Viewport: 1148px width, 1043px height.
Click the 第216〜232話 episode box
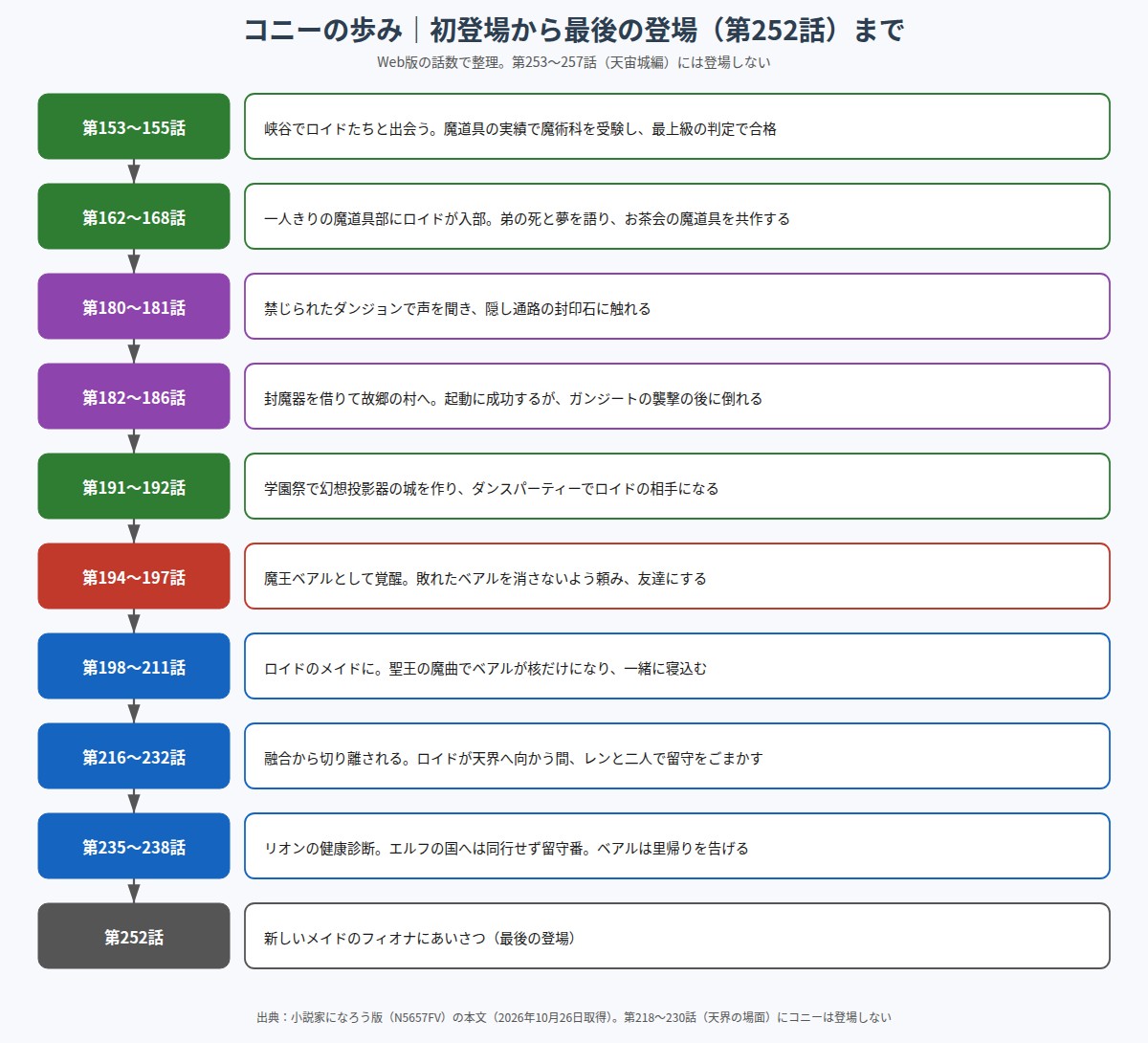pos(134,756)
